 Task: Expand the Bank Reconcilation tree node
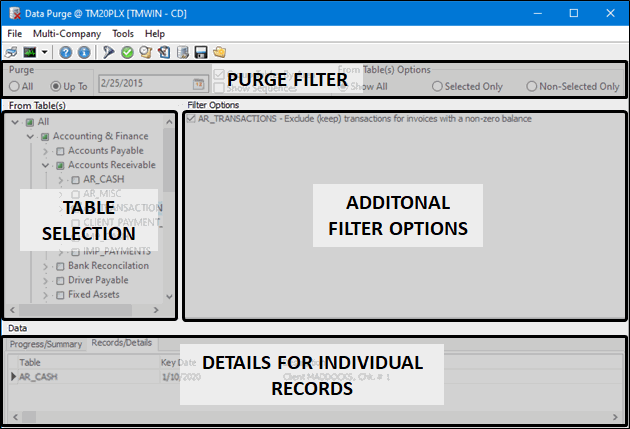click(x=45, y=266)
